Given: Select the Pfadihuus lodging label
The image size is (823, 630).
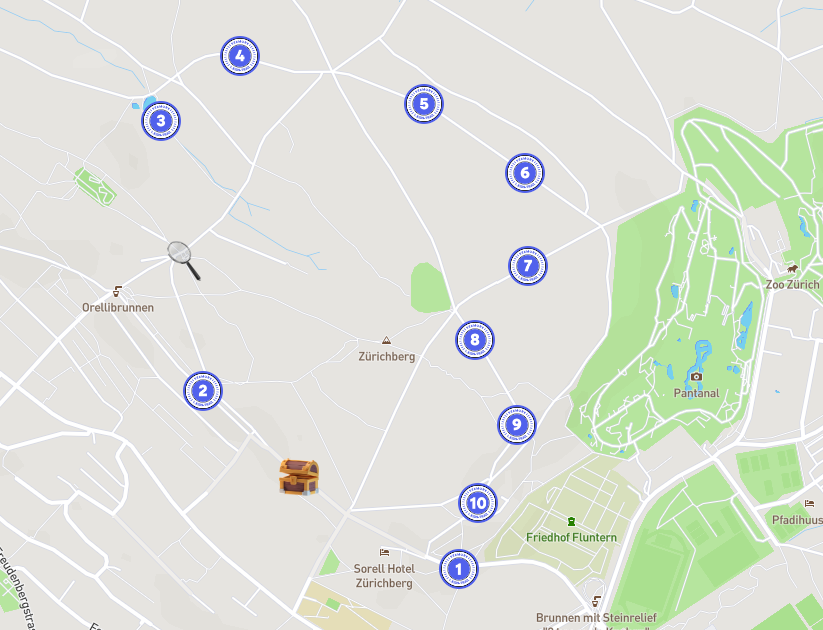Looking at the screenshot, I should [797, 520].
